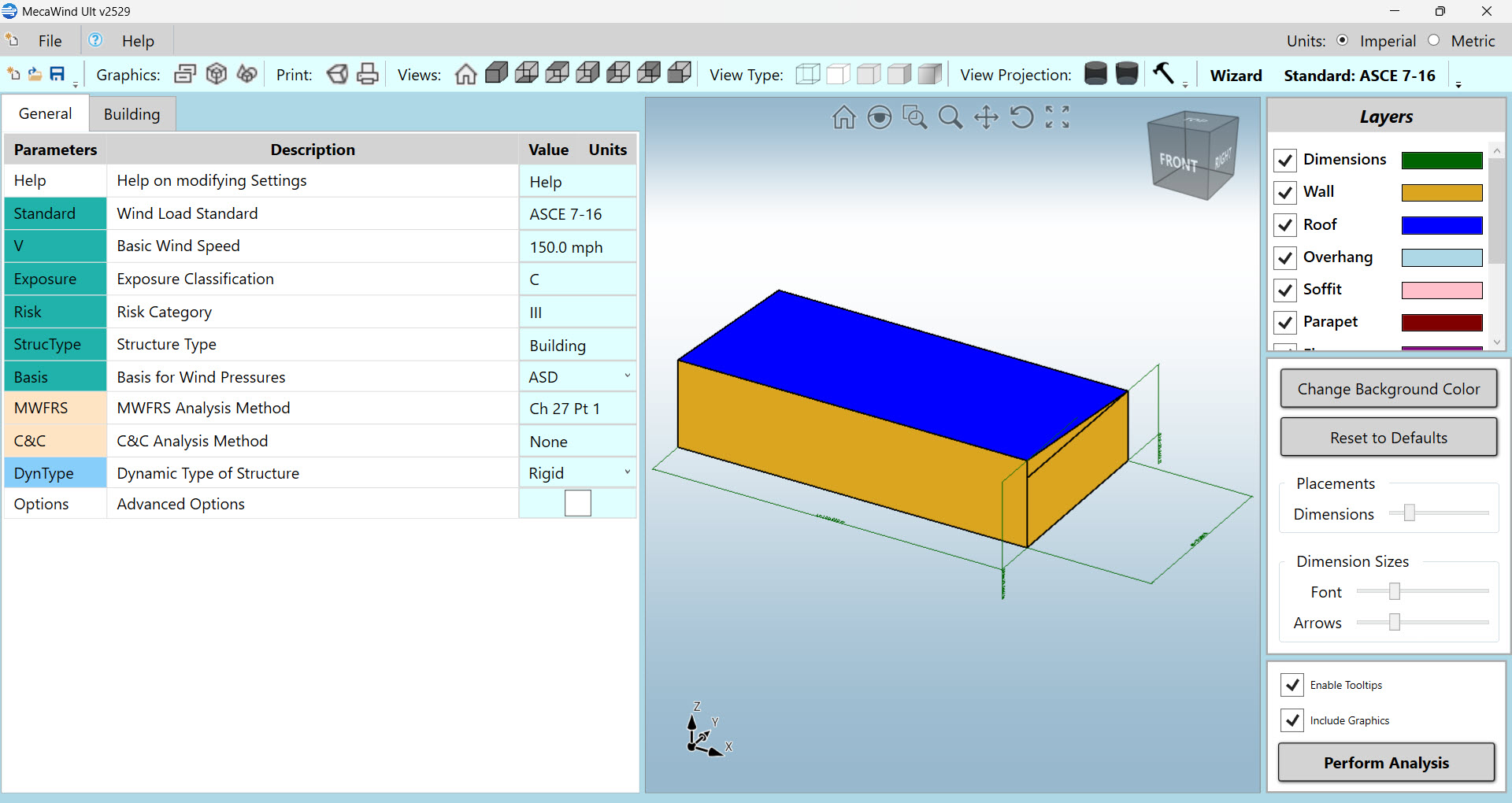Open the File menu
The image size is (1512, 803).
pos(50,41)
